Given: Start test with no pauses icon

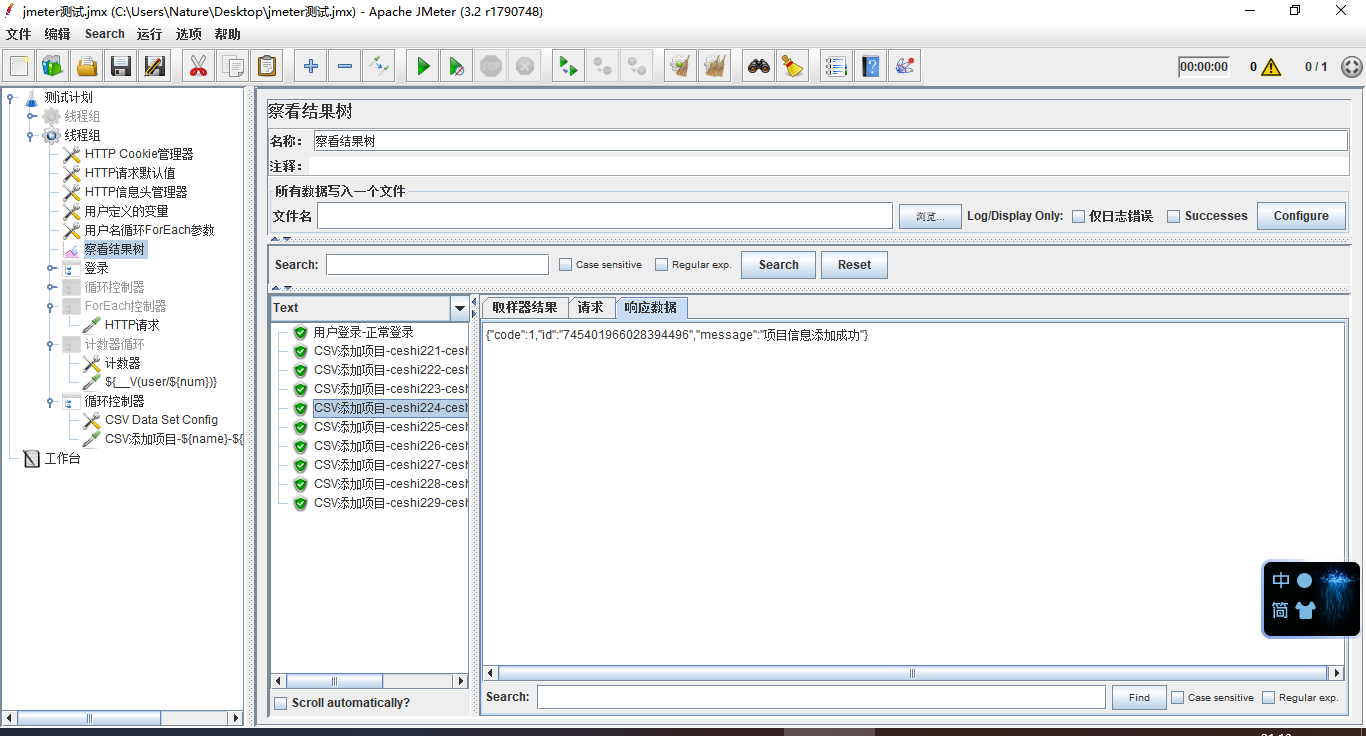Looking at the screenshot, I should [x=456, y=67].
